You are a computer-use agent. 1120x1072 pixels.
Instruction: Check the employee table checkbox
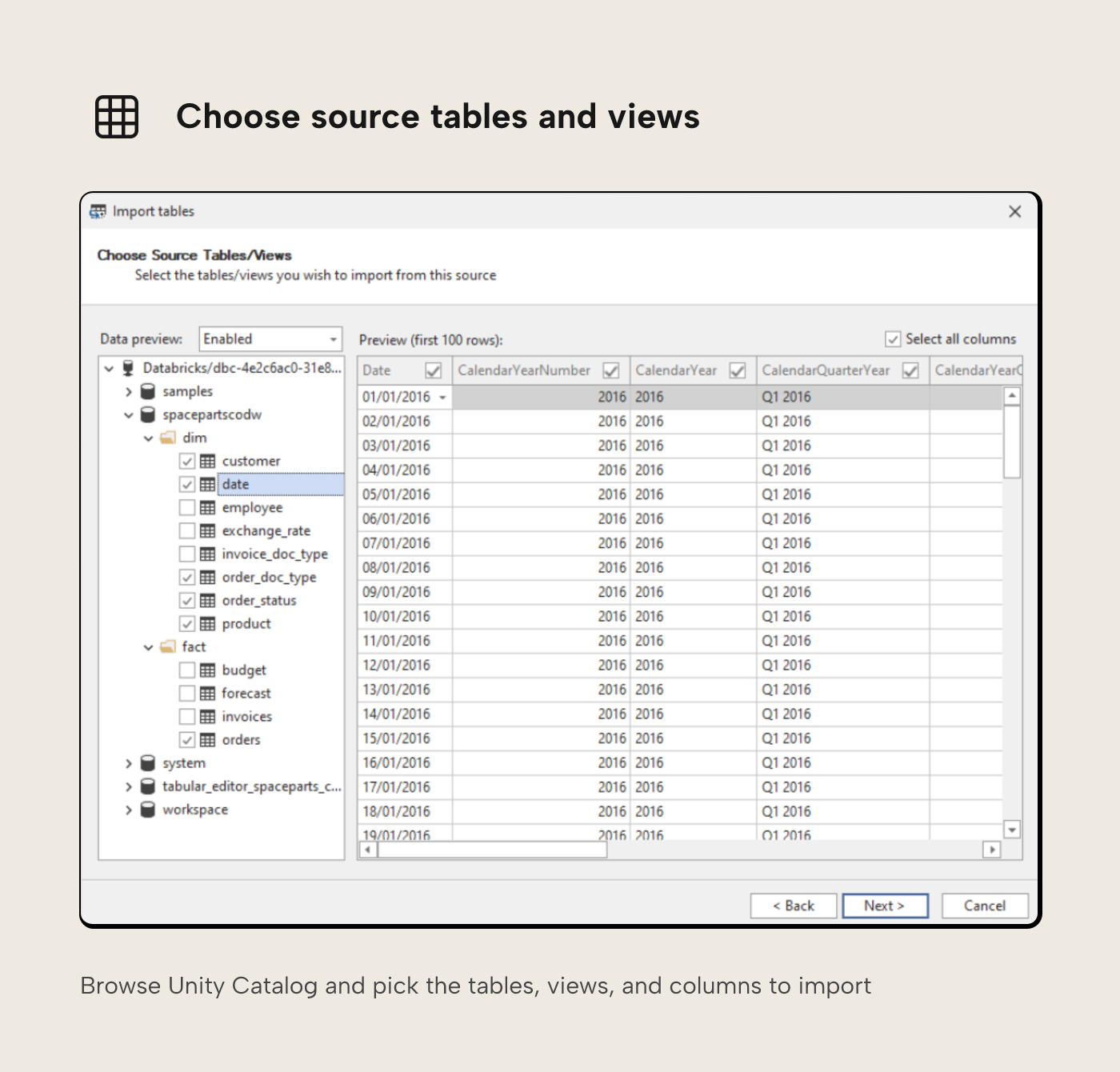point(187,507)
